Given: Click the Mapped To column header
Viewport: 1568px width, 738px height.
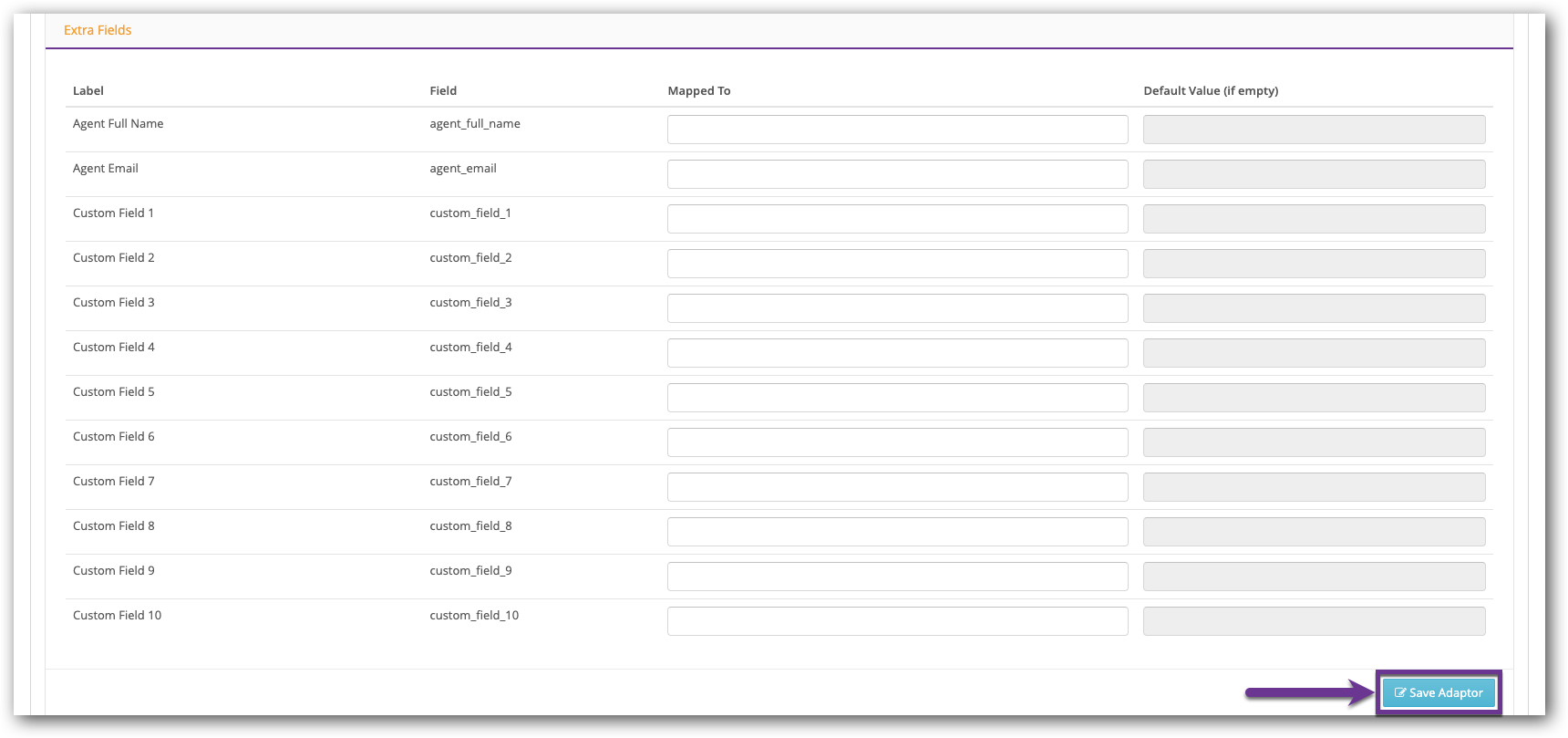Looking at the screenshot, I should [x=699, y=91].
